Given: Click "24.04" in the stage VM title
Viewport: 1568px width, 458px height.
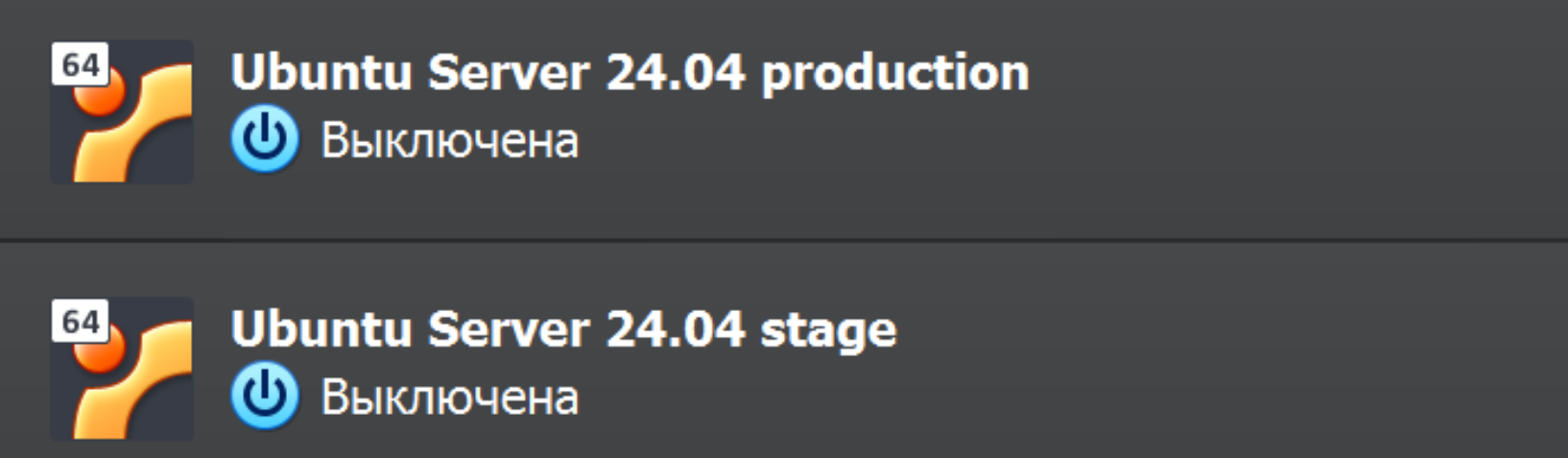Looking at the screenshot, I should click(x=675, y=330).
